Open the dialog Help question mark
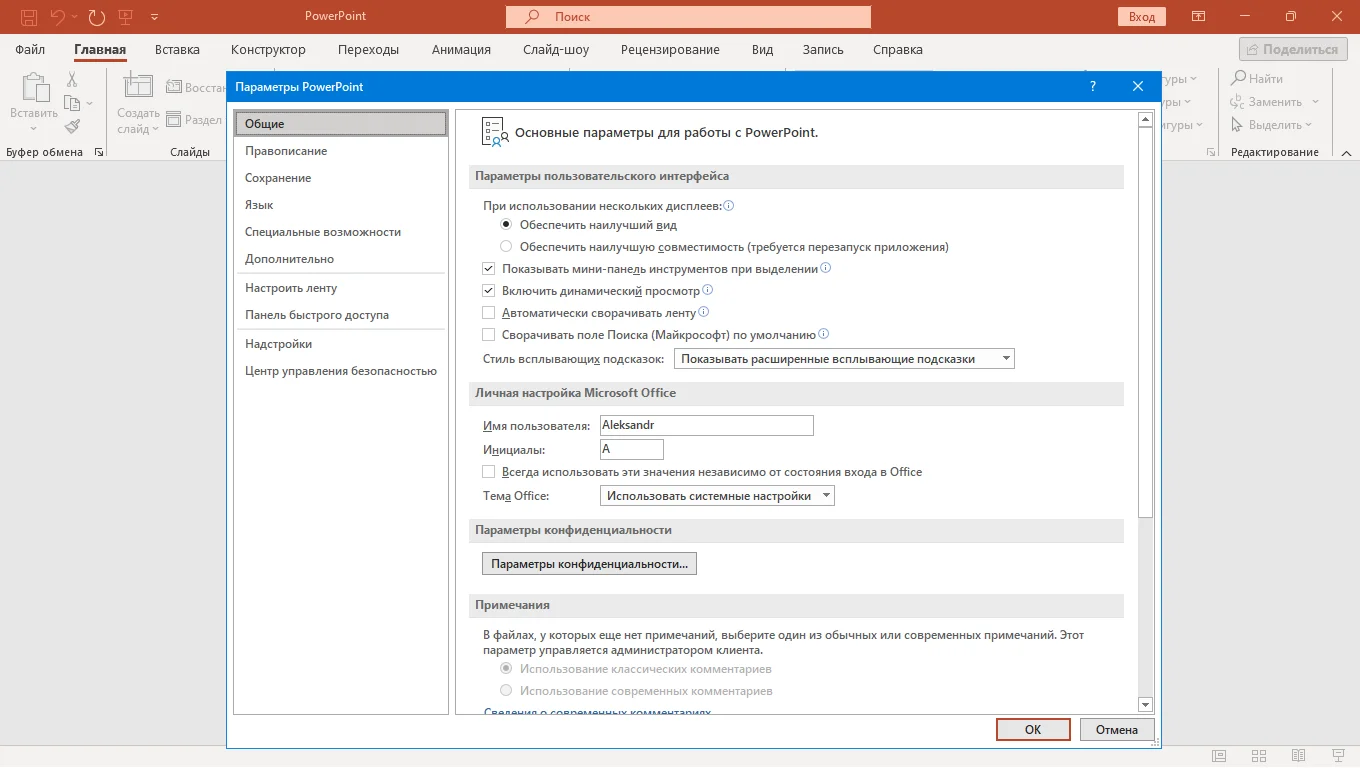 pos(1092,87)
